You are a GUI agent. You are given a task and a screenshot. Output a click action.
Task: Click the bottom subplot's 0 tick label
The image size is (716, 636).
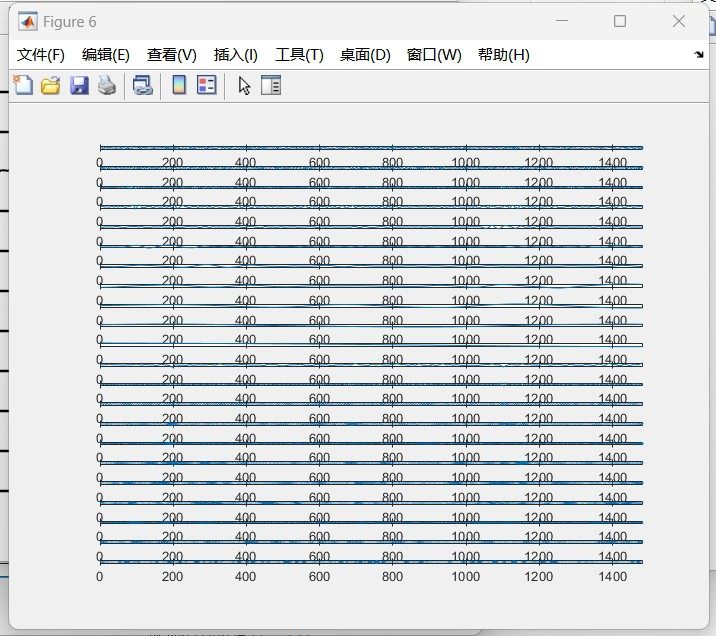click(100, 577)
